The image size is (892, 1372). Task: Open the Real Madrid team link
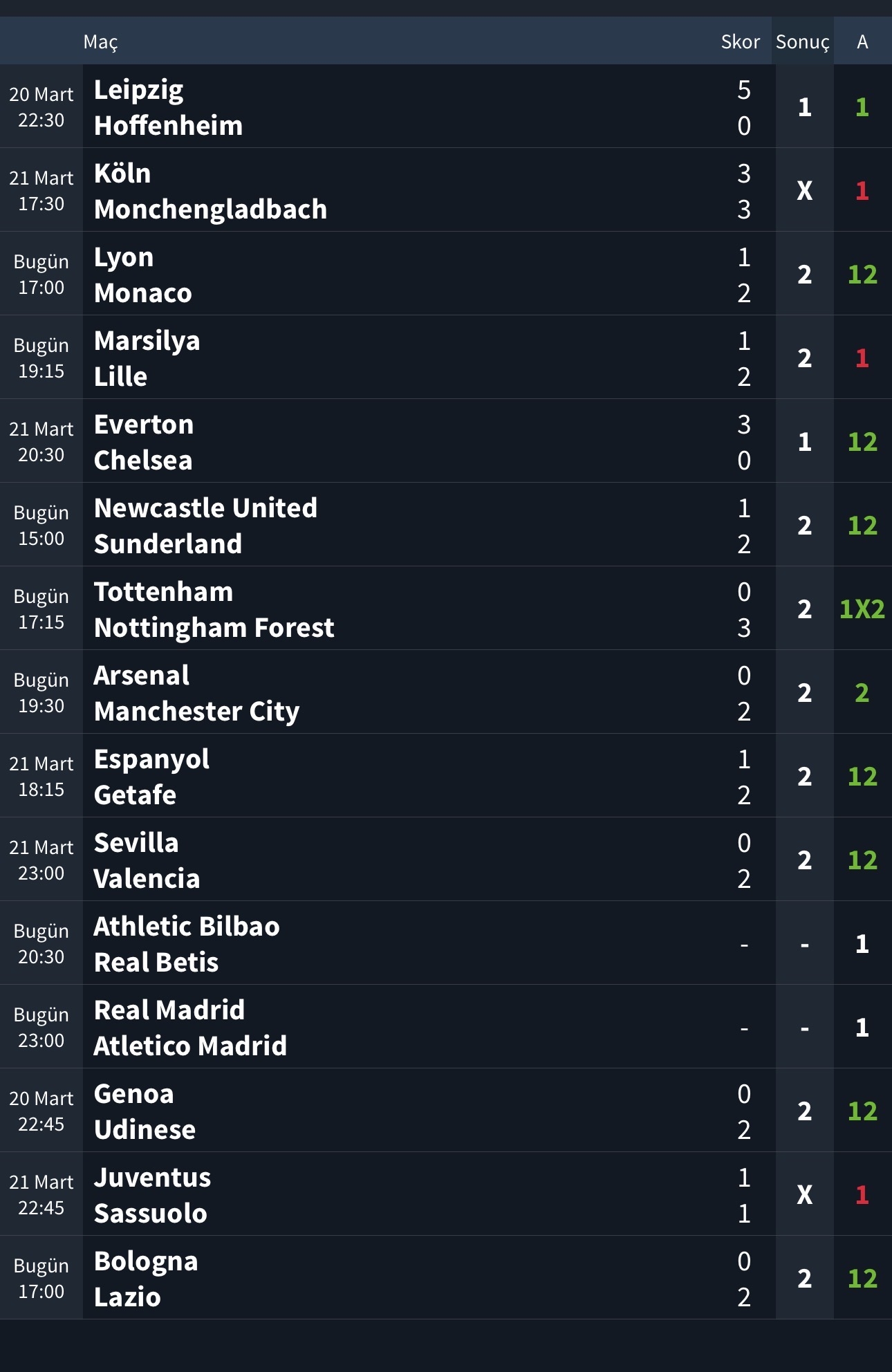(x=169, y=1010)
